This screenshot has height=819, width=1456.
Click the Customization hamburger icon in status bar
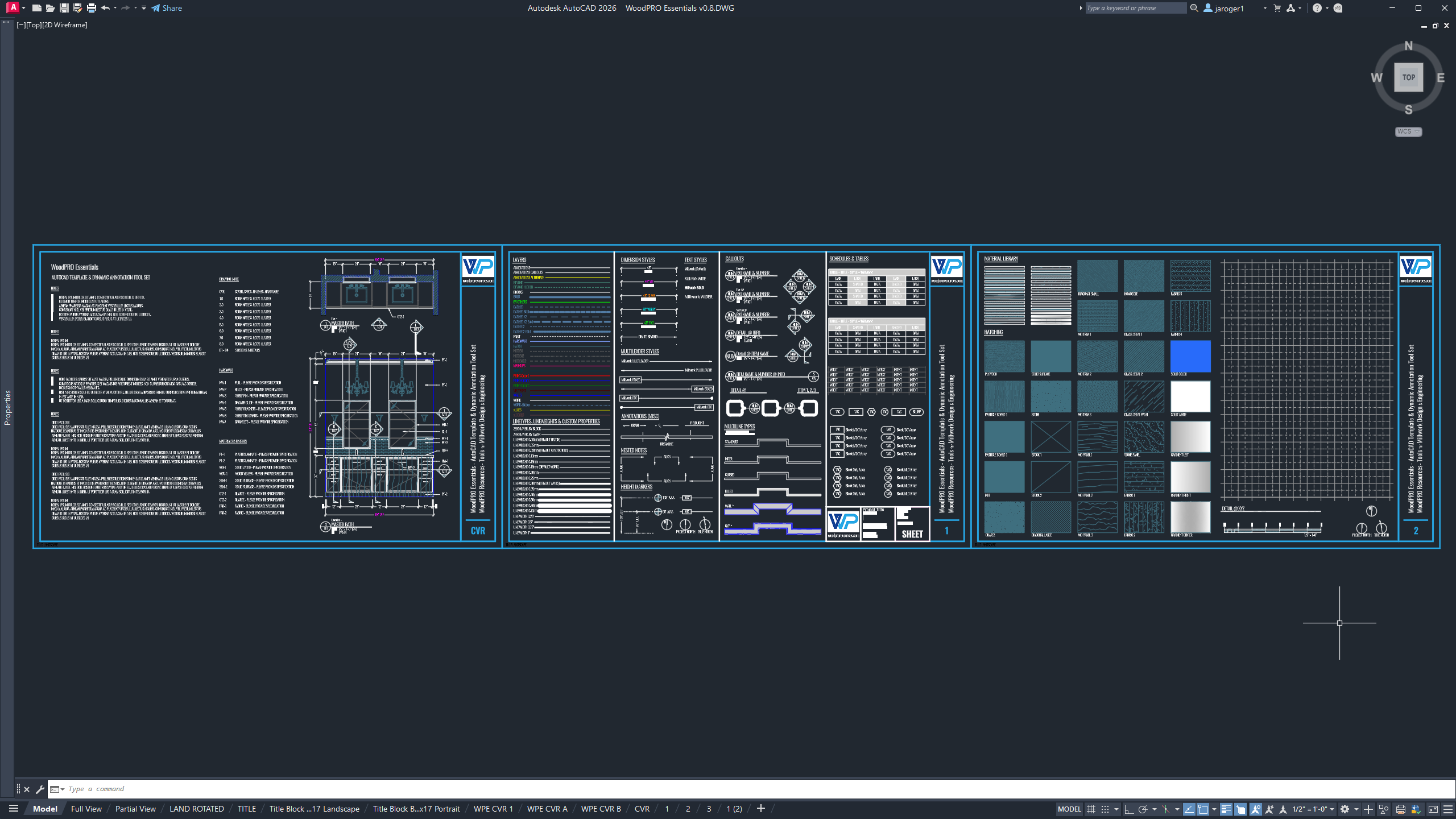coord(1447,809)
